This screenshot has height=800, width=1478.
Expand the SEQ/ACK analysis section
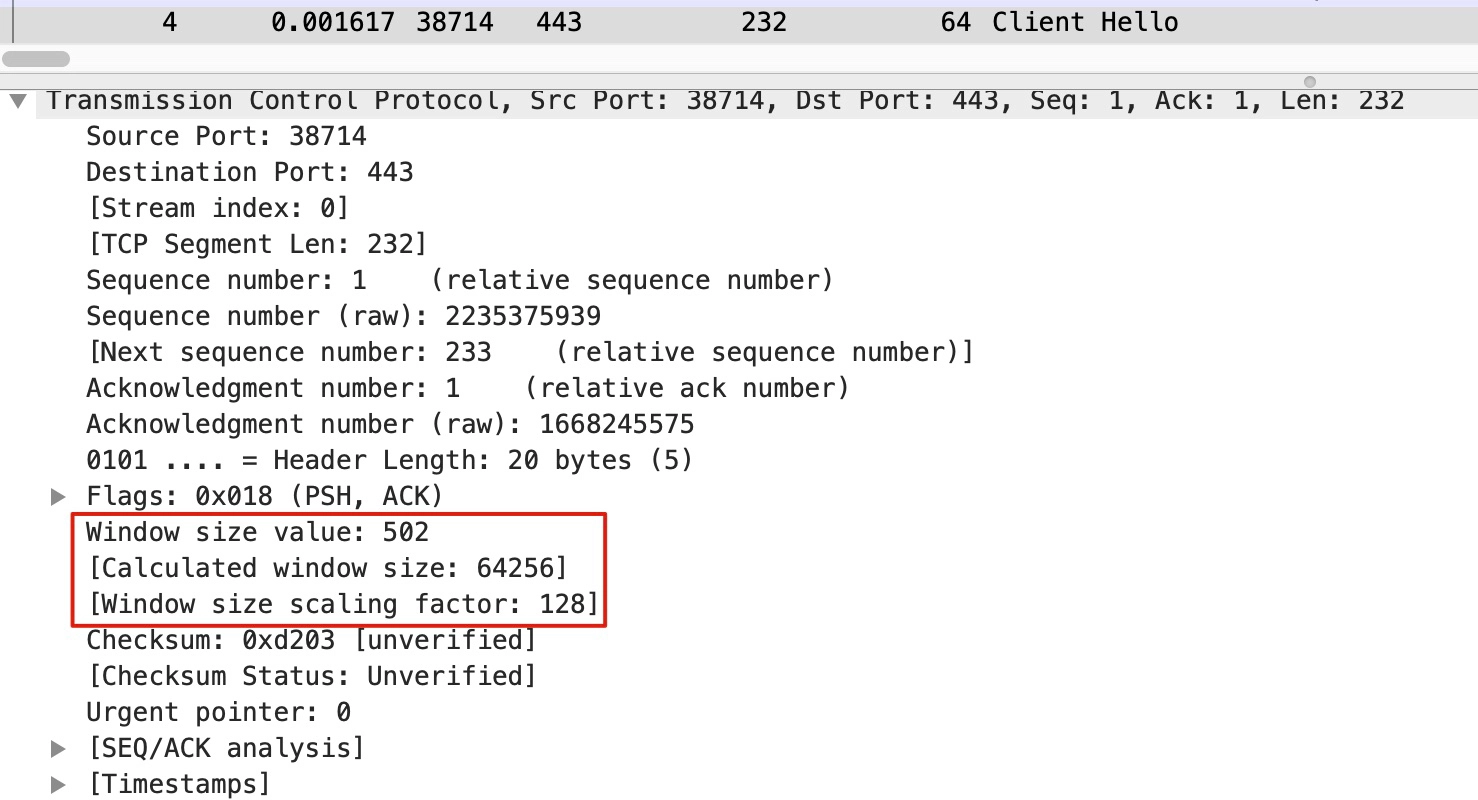pyautogui.click(x=59, y=748)
